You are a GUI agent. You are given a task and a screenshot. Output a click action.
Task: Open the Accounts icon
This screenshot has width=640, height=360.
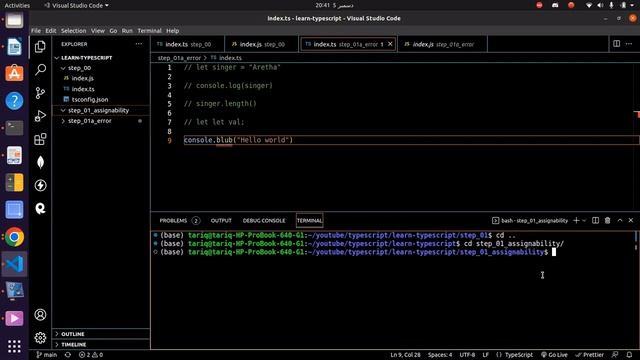click(x=40, y=315)
